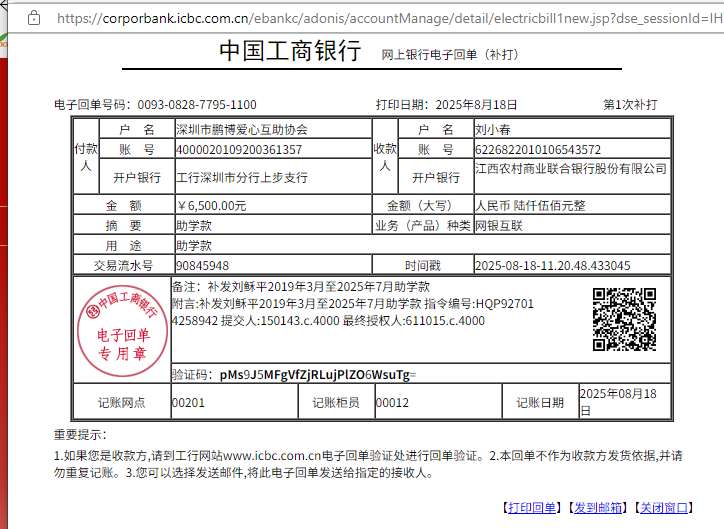
Task: Click 付款人 label cell
Action: (86, 157)
